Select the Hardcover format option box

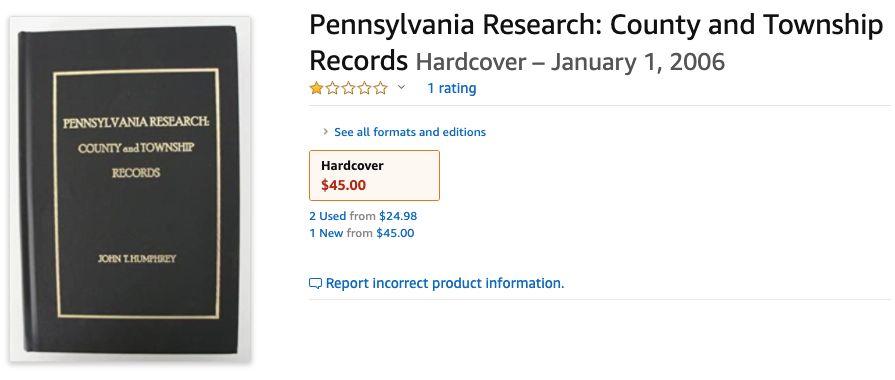[374, 175]
